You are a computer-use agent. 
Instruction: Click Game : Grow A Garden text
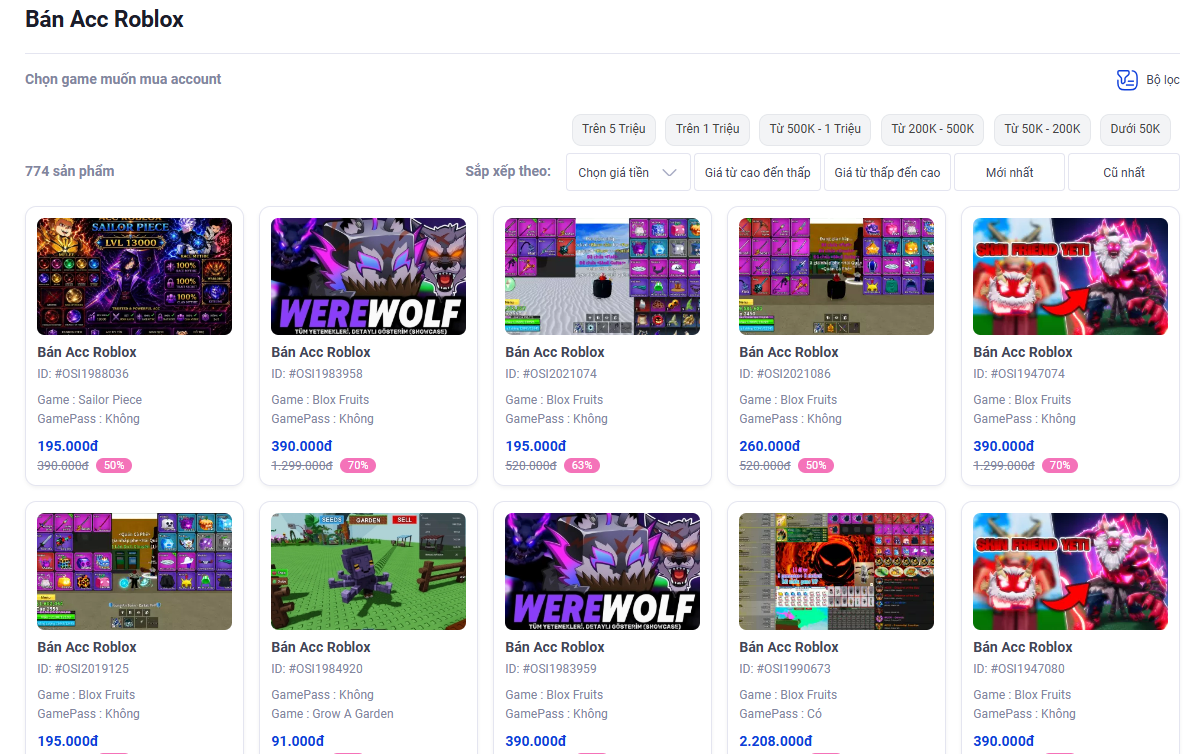332,714
